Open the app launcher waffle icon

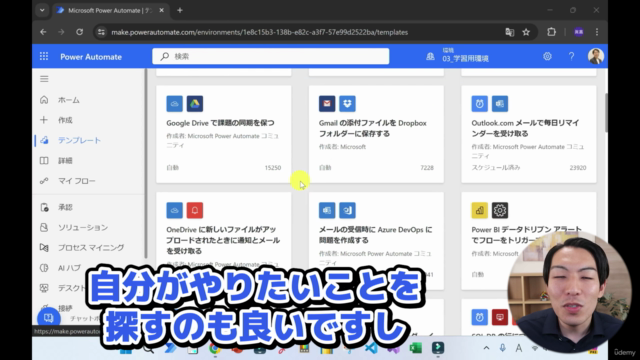[x=44, y=56]
